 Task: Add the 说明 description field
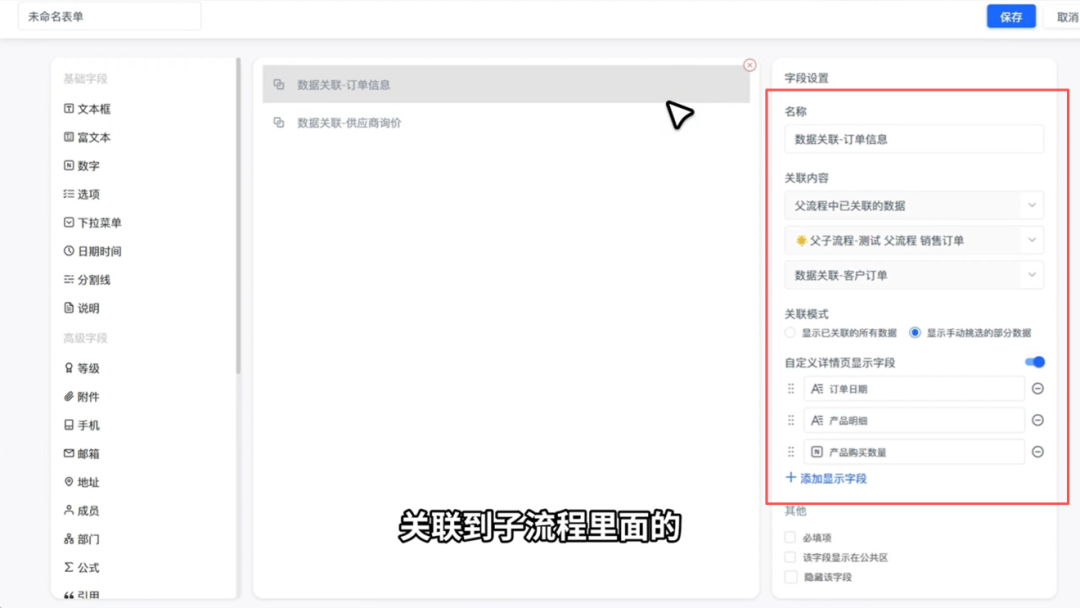(x=81, y=308)
